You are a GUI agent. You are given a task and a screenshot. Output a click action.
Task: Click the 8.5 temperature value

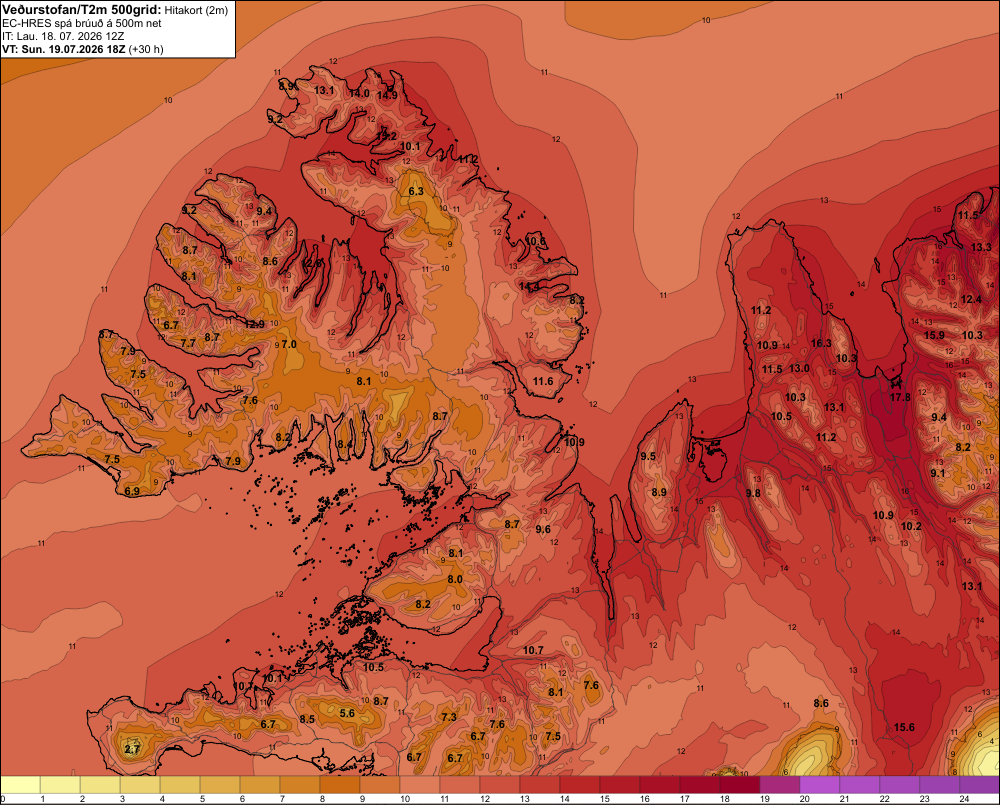pyautogui.click(x=307, y=719)
